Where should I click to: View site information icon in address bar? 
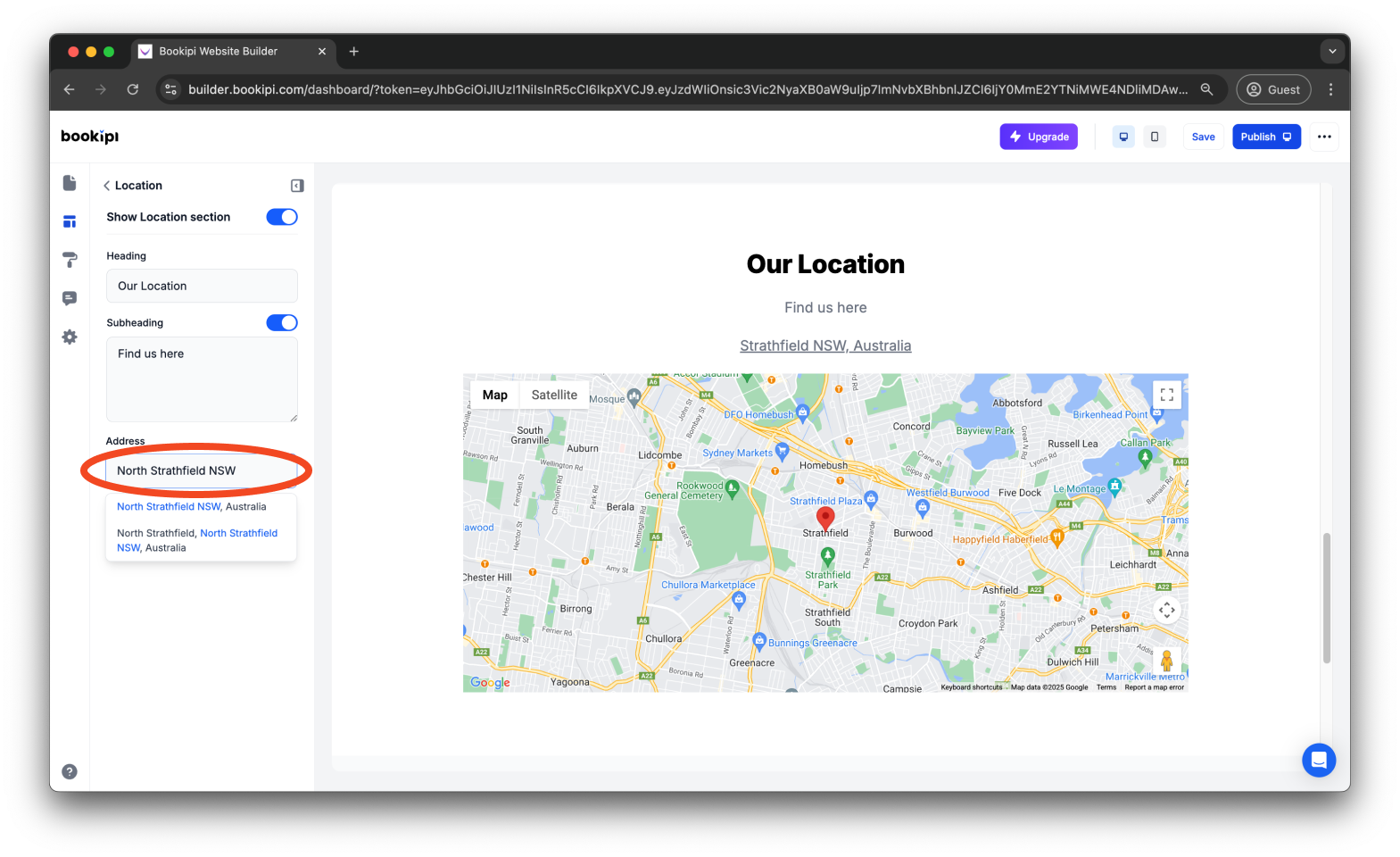click(171, 89)
